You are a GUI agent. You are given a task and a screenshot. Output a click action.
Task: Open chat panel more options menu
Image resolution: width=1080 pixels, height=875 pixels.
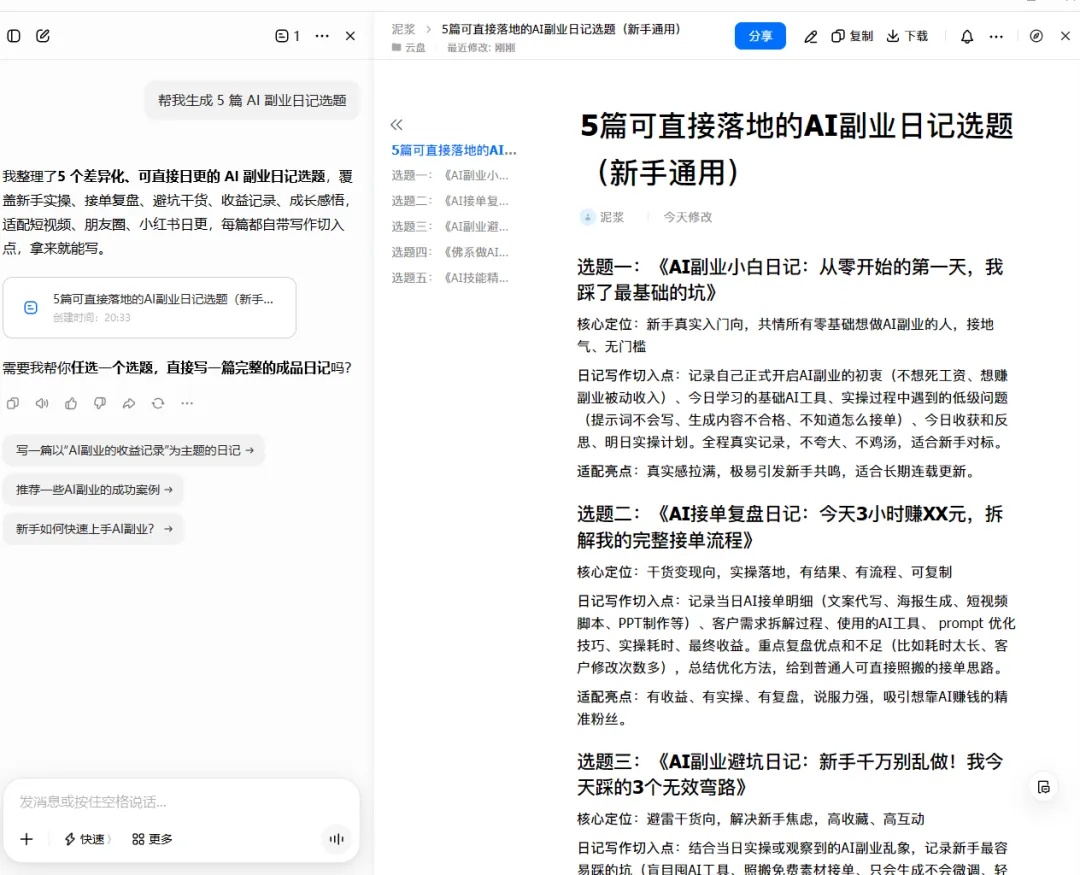click(322, 36)
